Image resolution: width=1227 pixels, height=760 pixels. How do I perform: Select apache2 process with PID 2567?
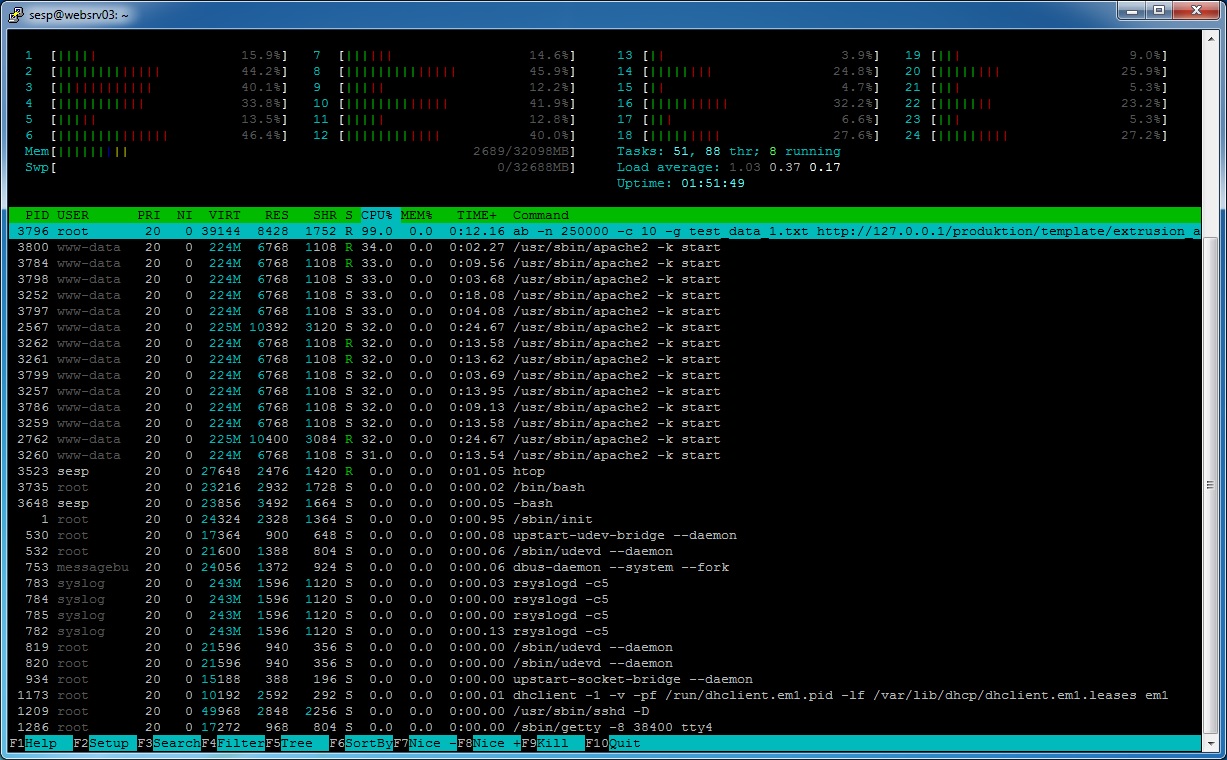pos(604,327)
